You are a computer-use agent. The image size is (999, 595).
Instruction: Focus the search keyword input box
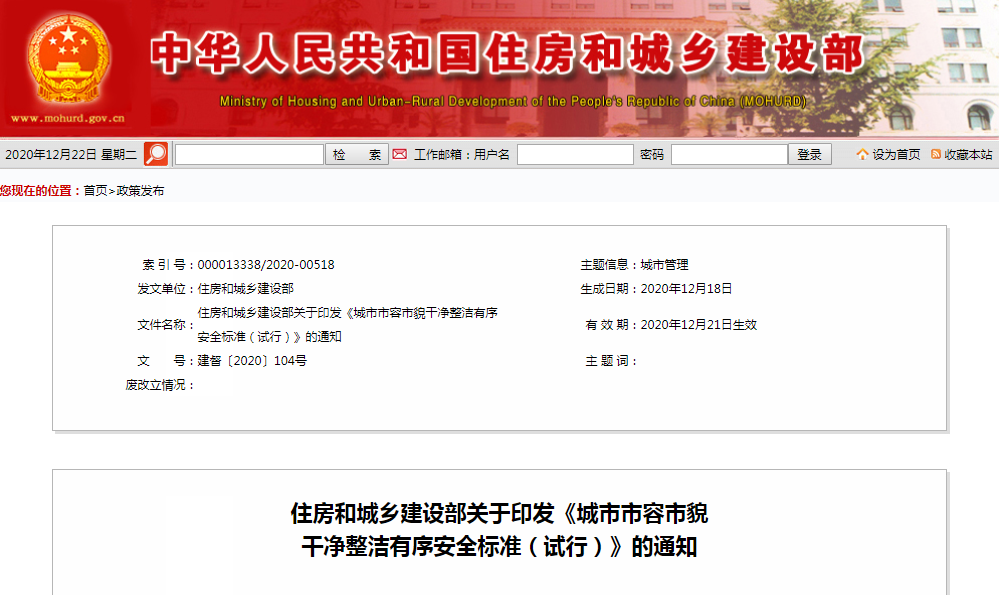click(249, 154)
